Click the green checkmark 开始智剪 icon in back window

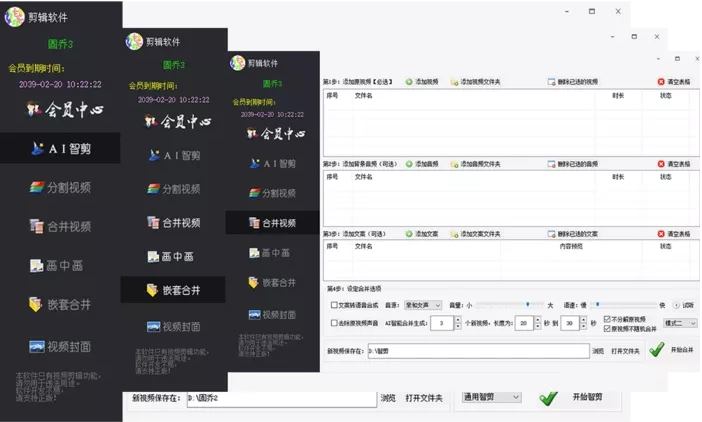(x=548, y=398)
